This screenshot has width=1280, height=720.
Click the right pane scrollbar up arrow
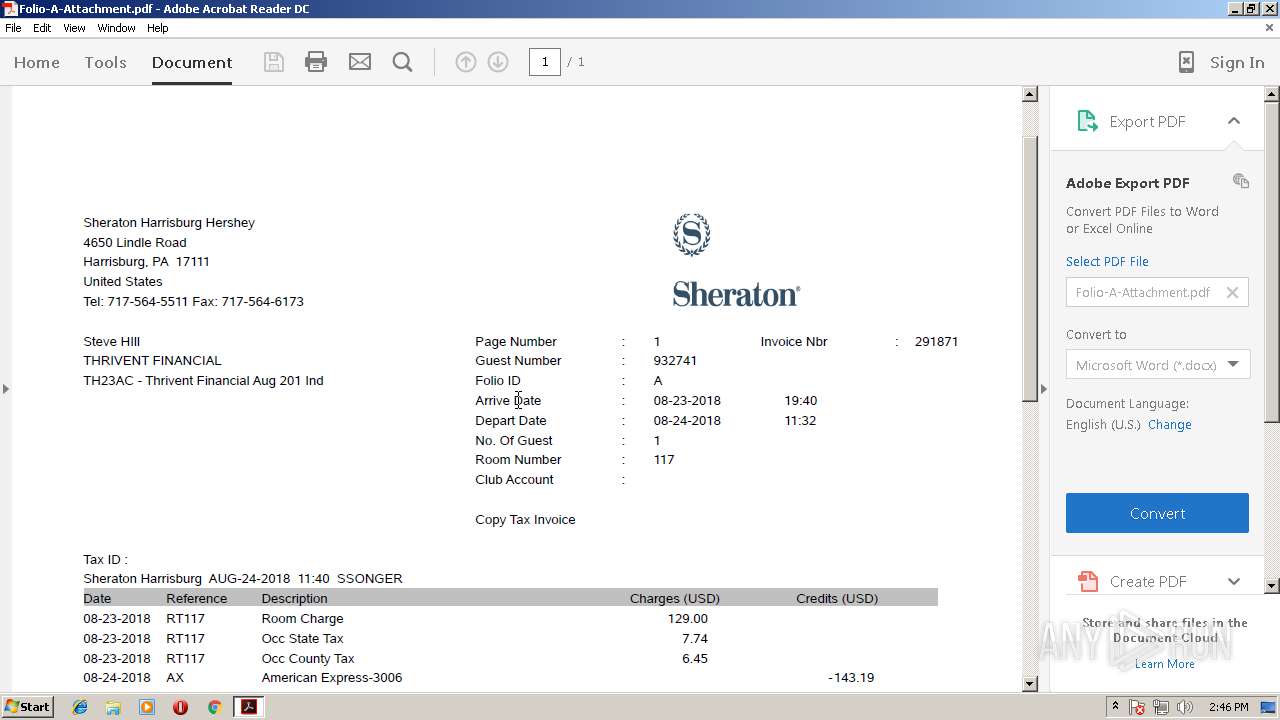point(1272,95)
